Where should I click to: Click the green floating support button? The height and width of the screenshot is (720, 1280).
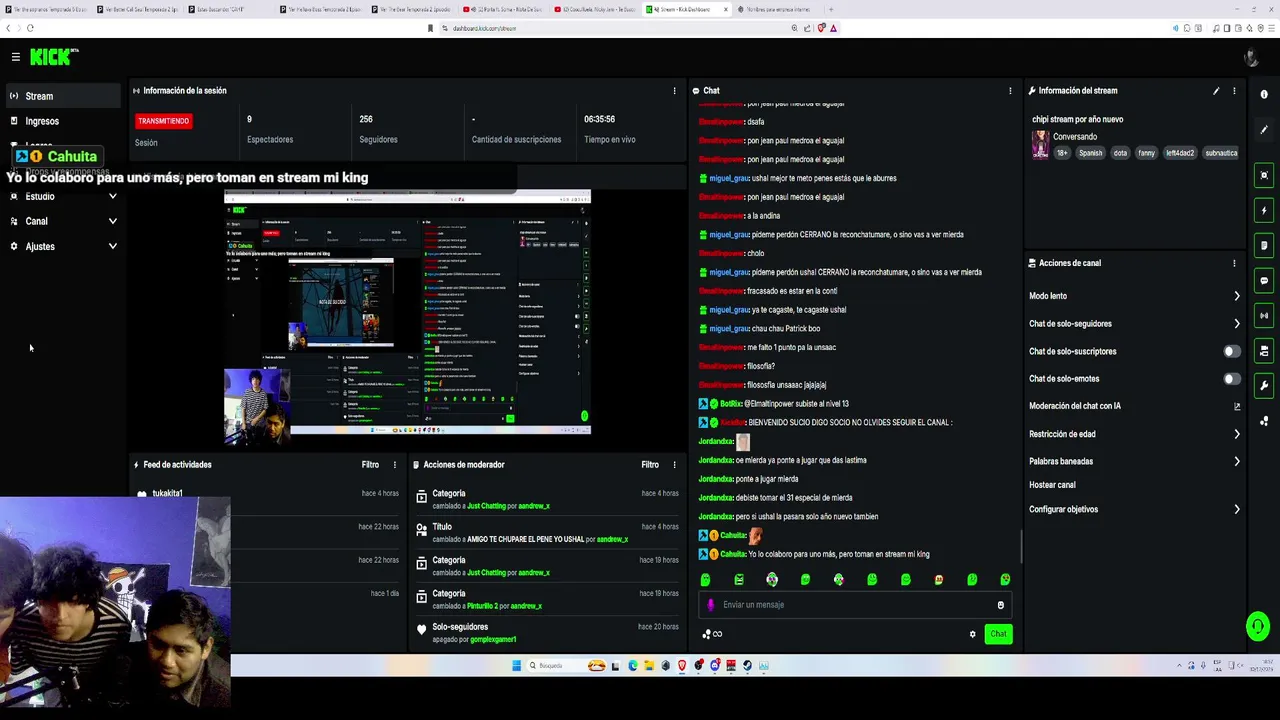(1258, 627)
